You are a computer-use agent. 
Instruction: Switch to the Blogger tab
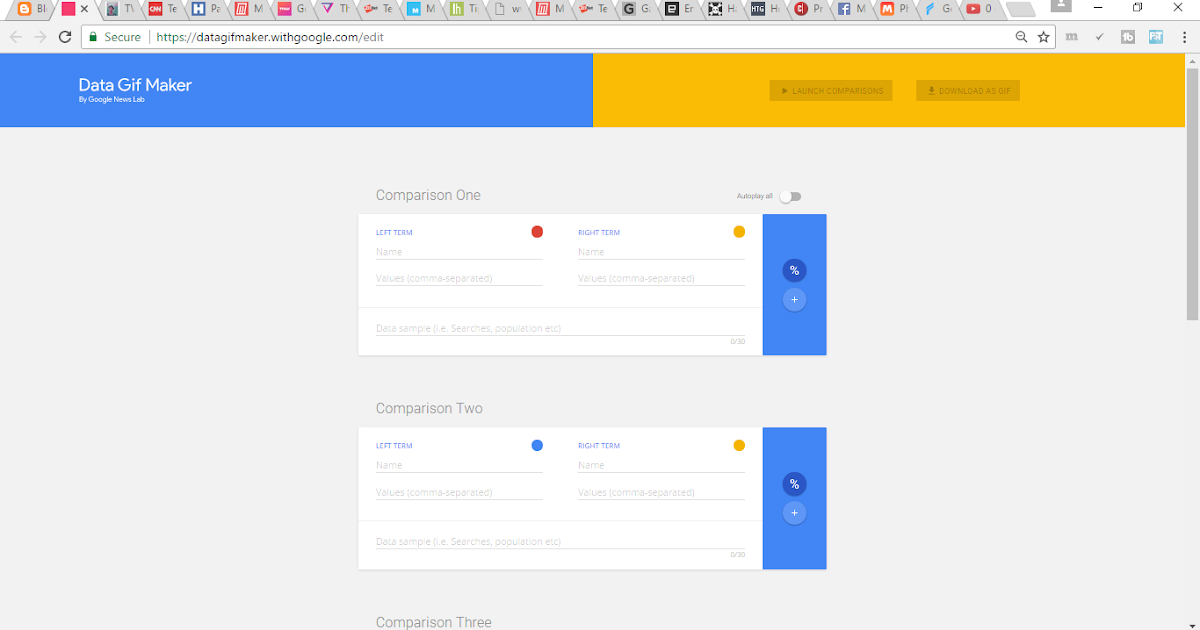[x=32, y=9]
